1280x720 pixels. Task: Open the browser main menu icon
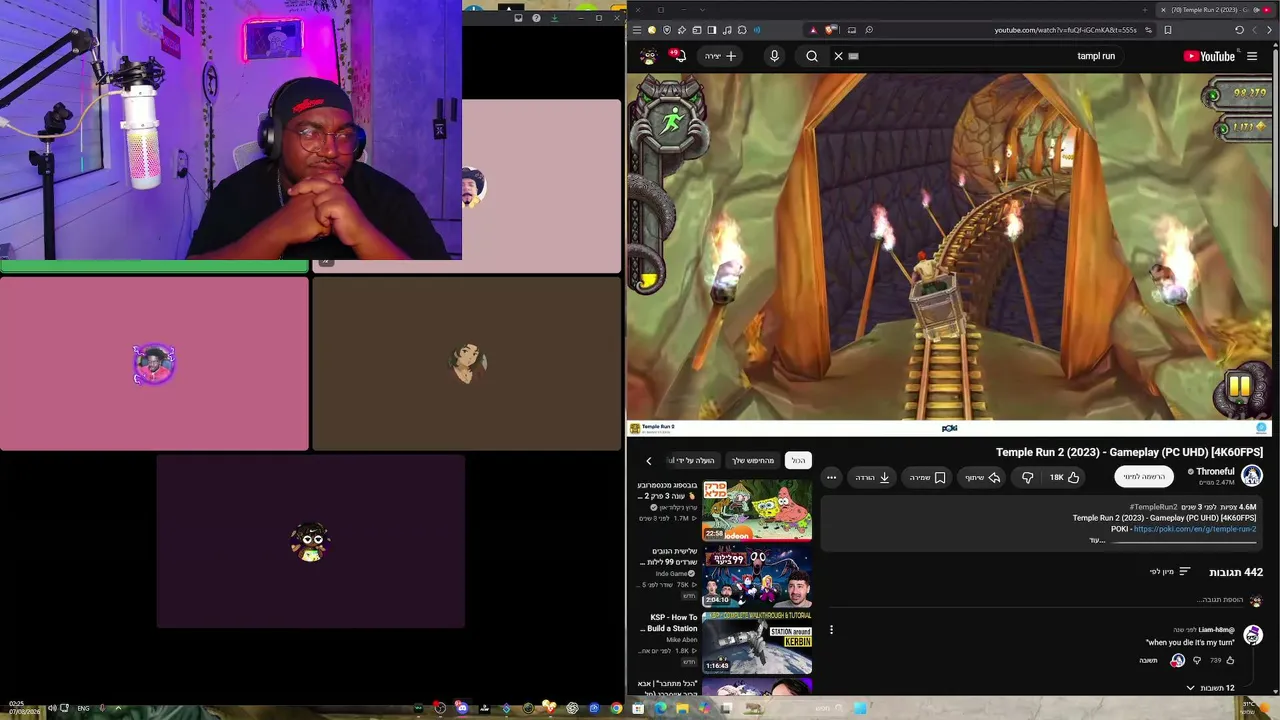click(637, 30)
